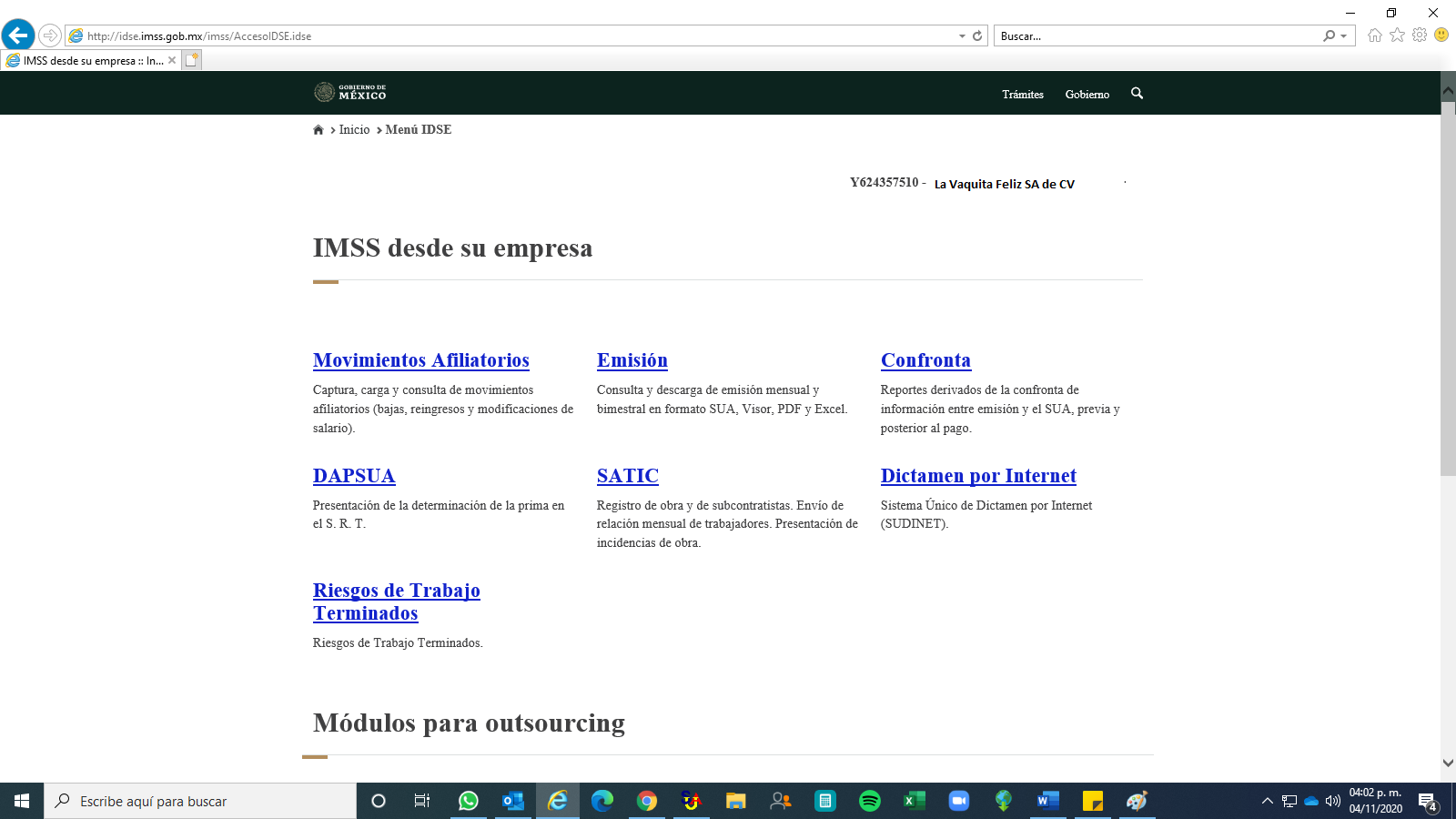Click the Buscar search input field
This screenshot has height=819, width=1456.
(x=1156, y=36)
